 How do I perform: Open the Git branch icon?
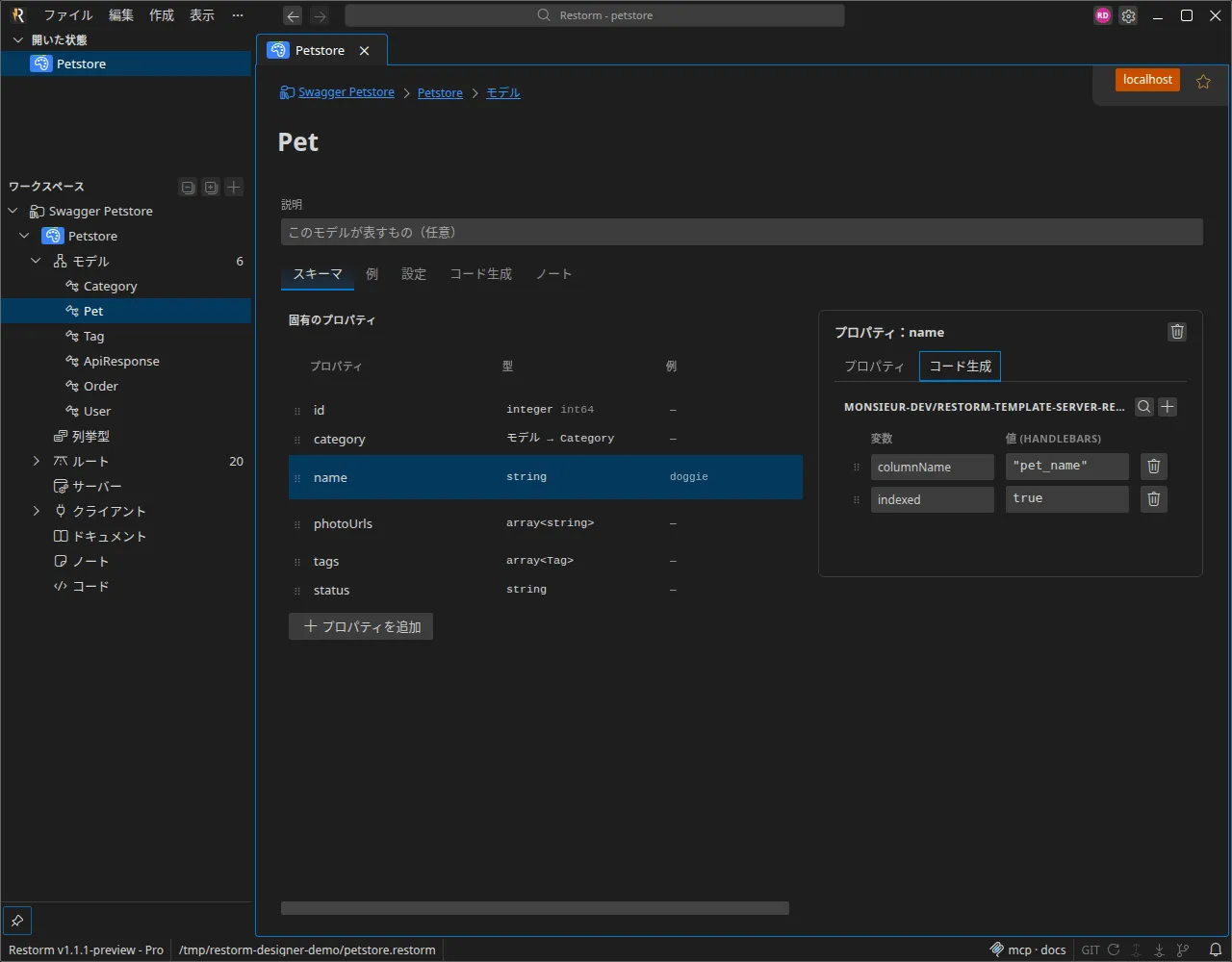point(1183,949)
